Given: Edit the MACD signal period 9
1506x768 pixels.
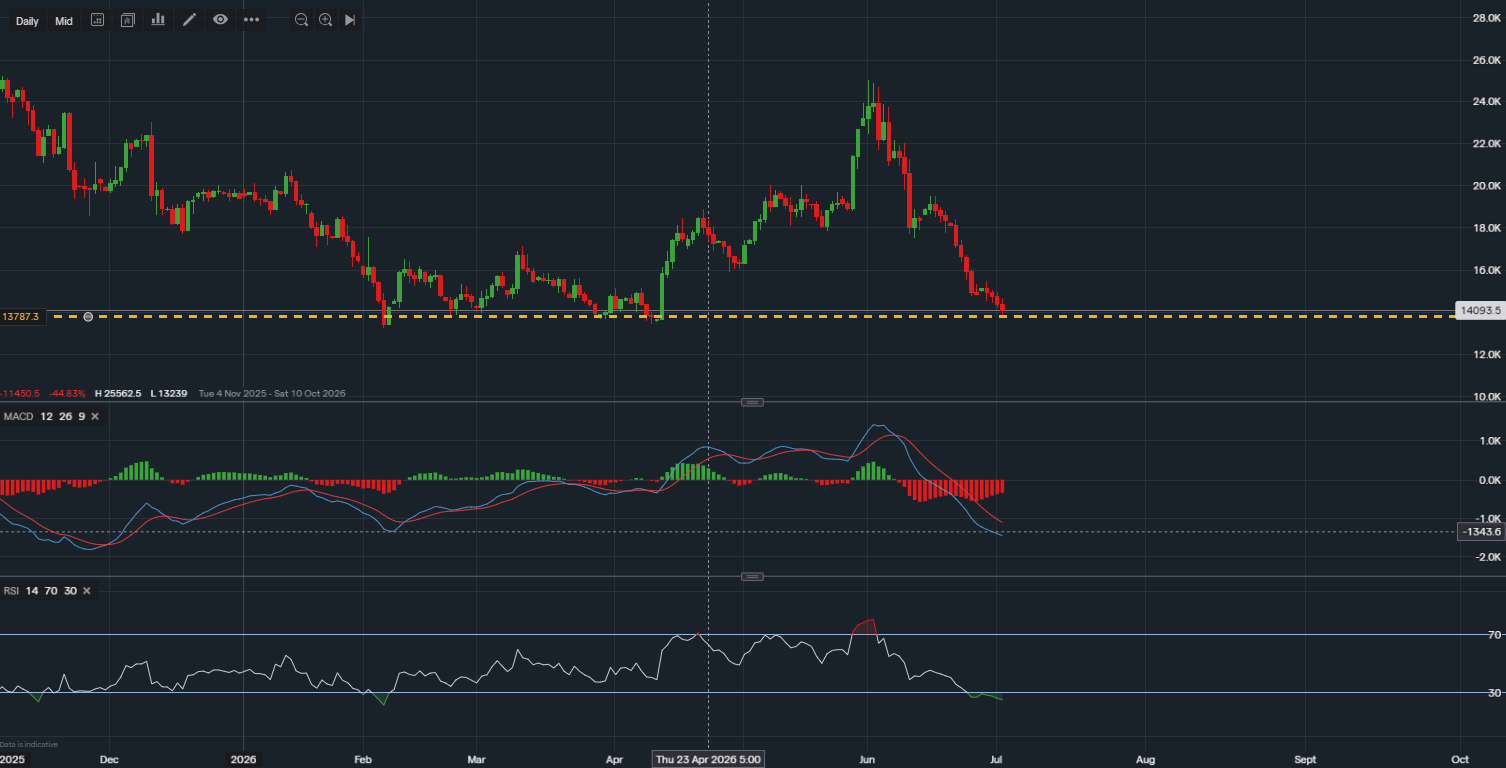Looking at the screenshot, I should tap(81, 416).
